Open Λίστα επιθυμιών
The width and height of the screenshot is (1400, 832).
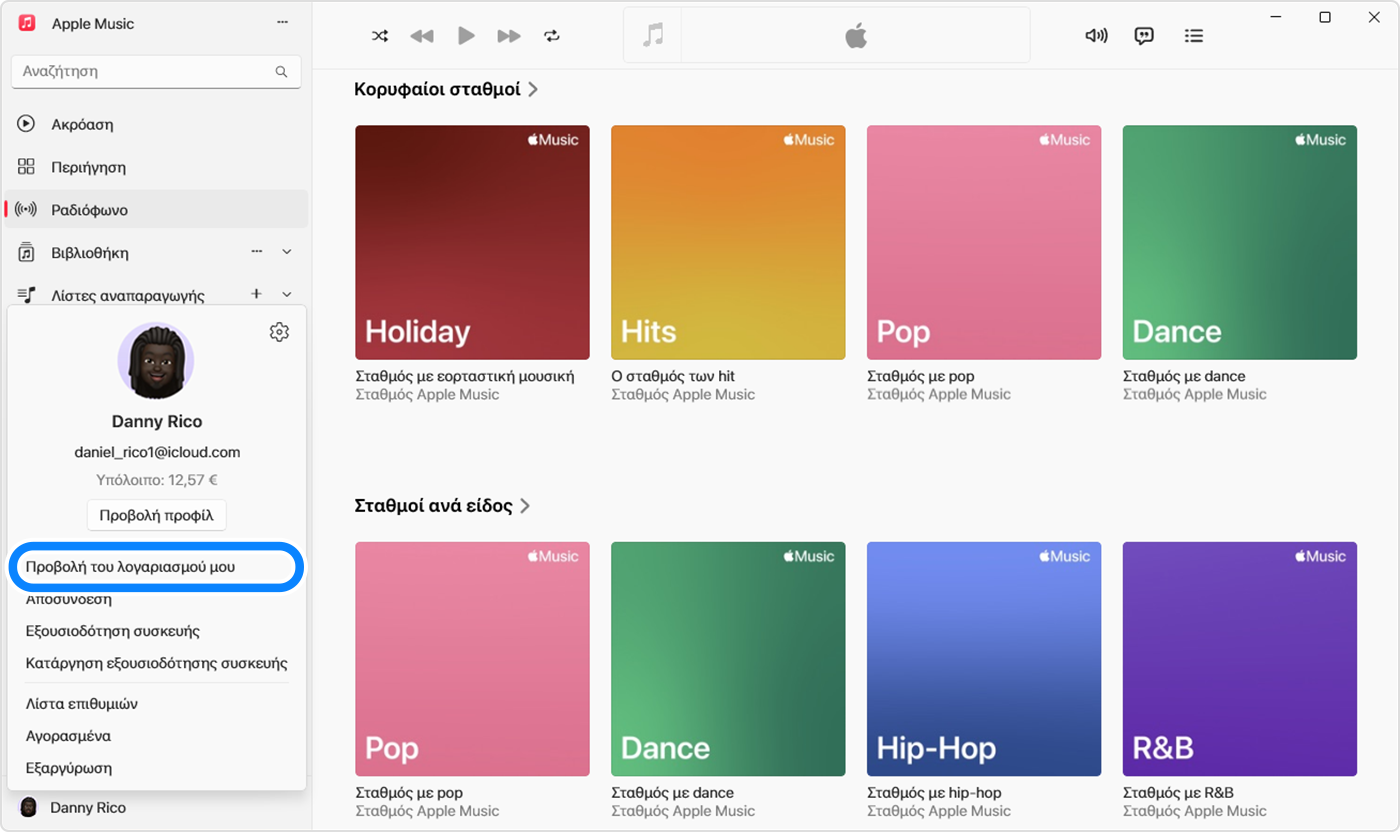(x=82, y=704)
